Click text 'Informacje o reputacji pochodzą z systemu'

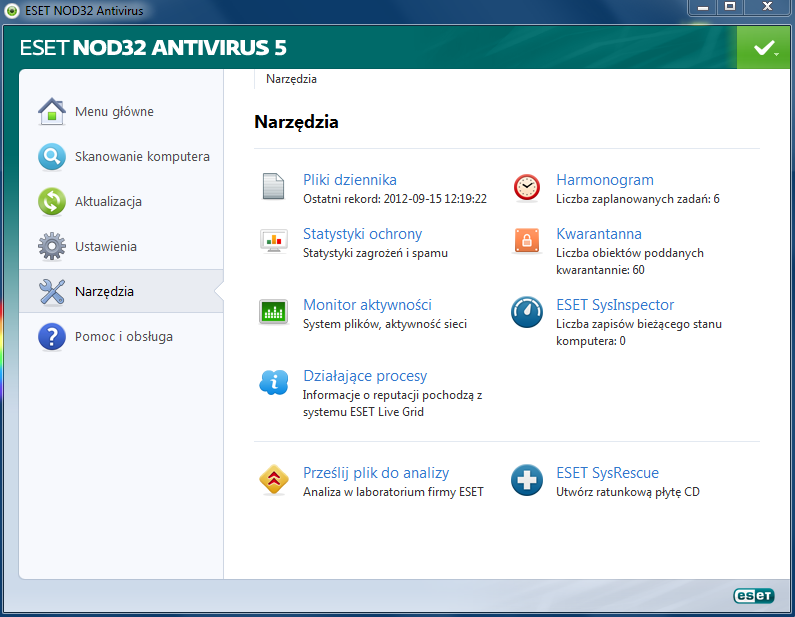[392, 404]
